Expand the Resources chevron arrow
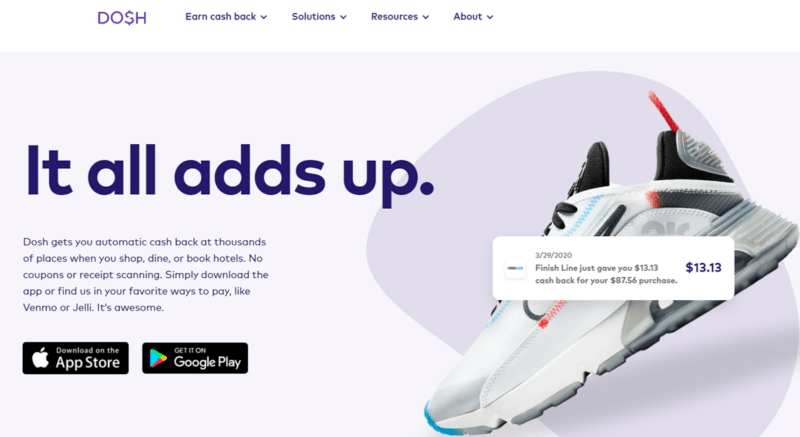 click(426, 17)
